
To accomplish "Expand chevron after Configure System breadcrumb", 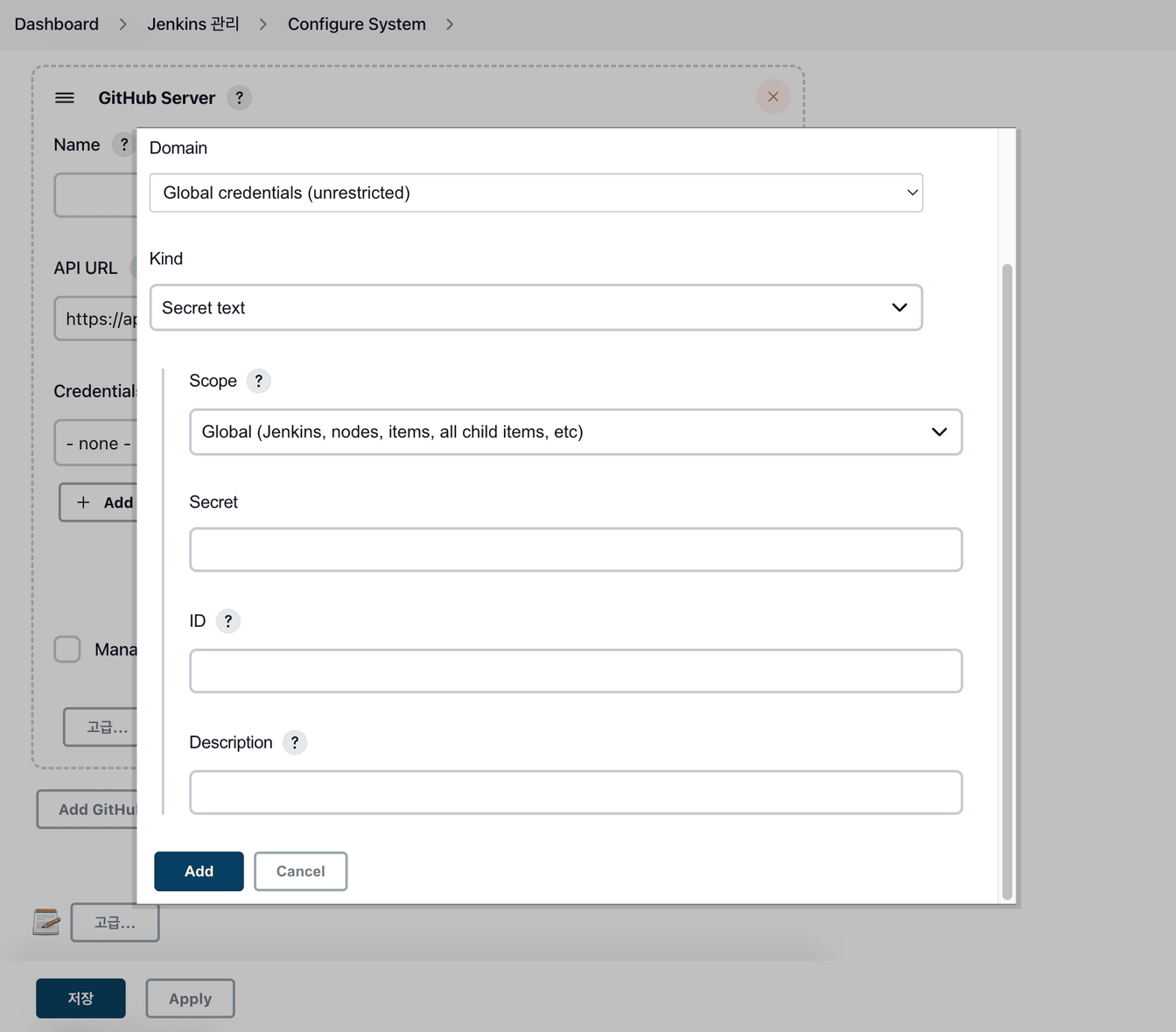I will (x=450, y=25).
